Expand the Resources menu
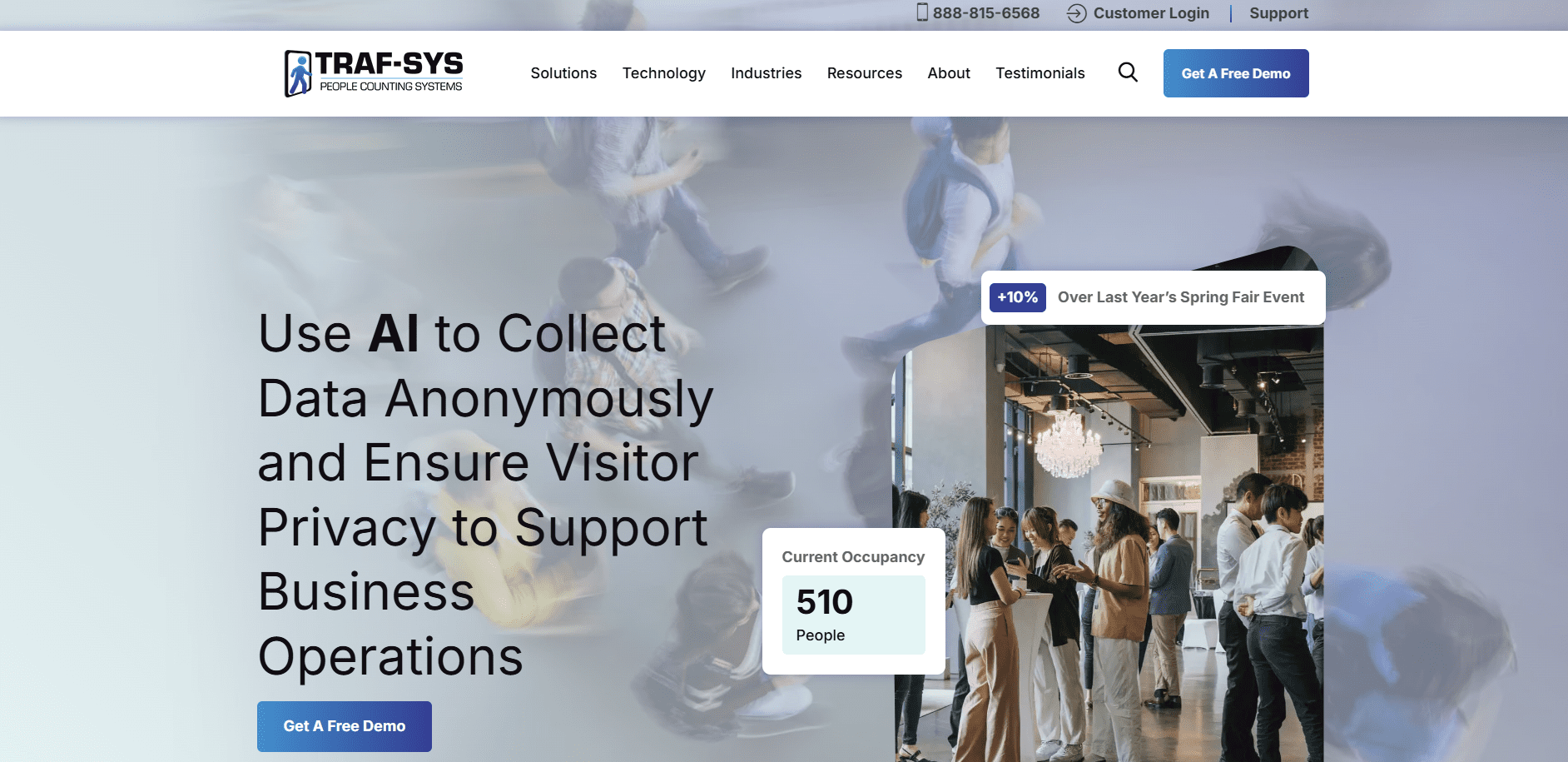The height and width of the screenshot is (762, 1568). (x=864, y=73)
